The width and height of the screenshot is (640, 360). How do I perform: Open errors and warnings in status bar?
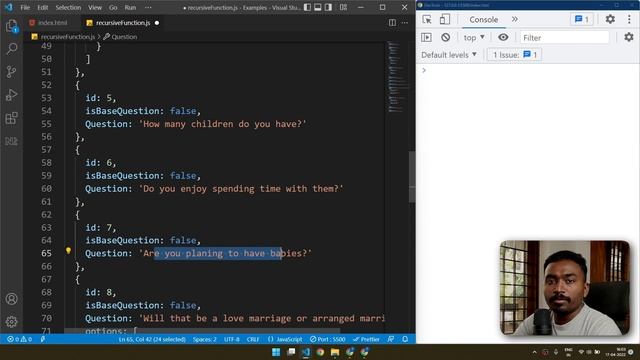[x=20, y=339]
